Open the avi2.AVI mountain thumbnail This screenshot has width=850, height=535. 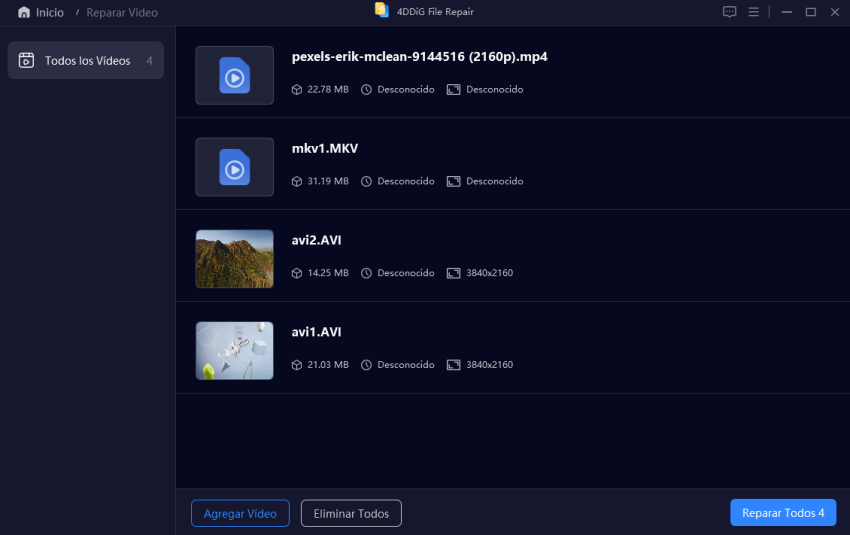coord(235,259)
